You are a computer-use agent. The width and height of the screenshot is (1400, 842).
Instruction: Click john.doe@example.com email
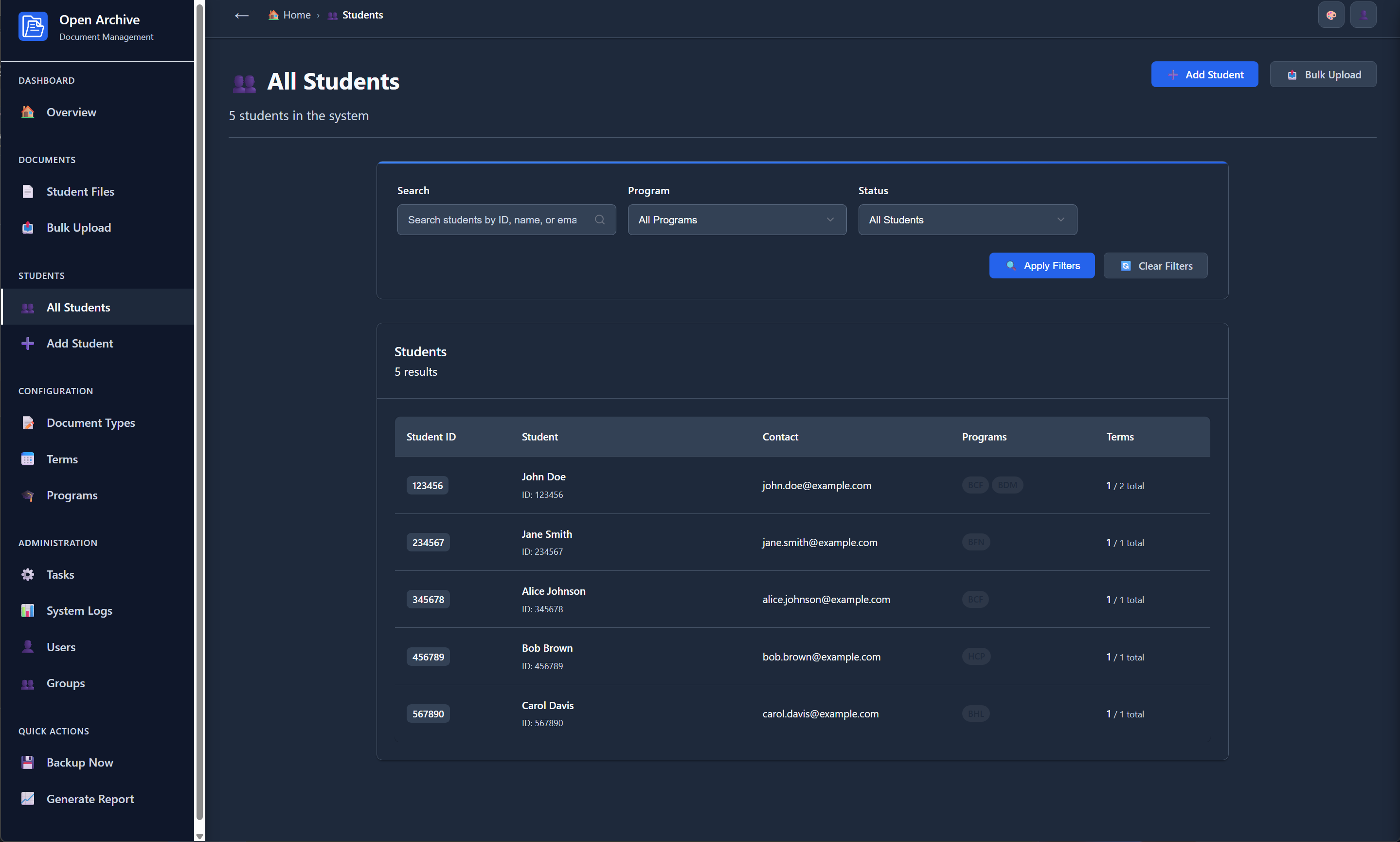[817, 486]
